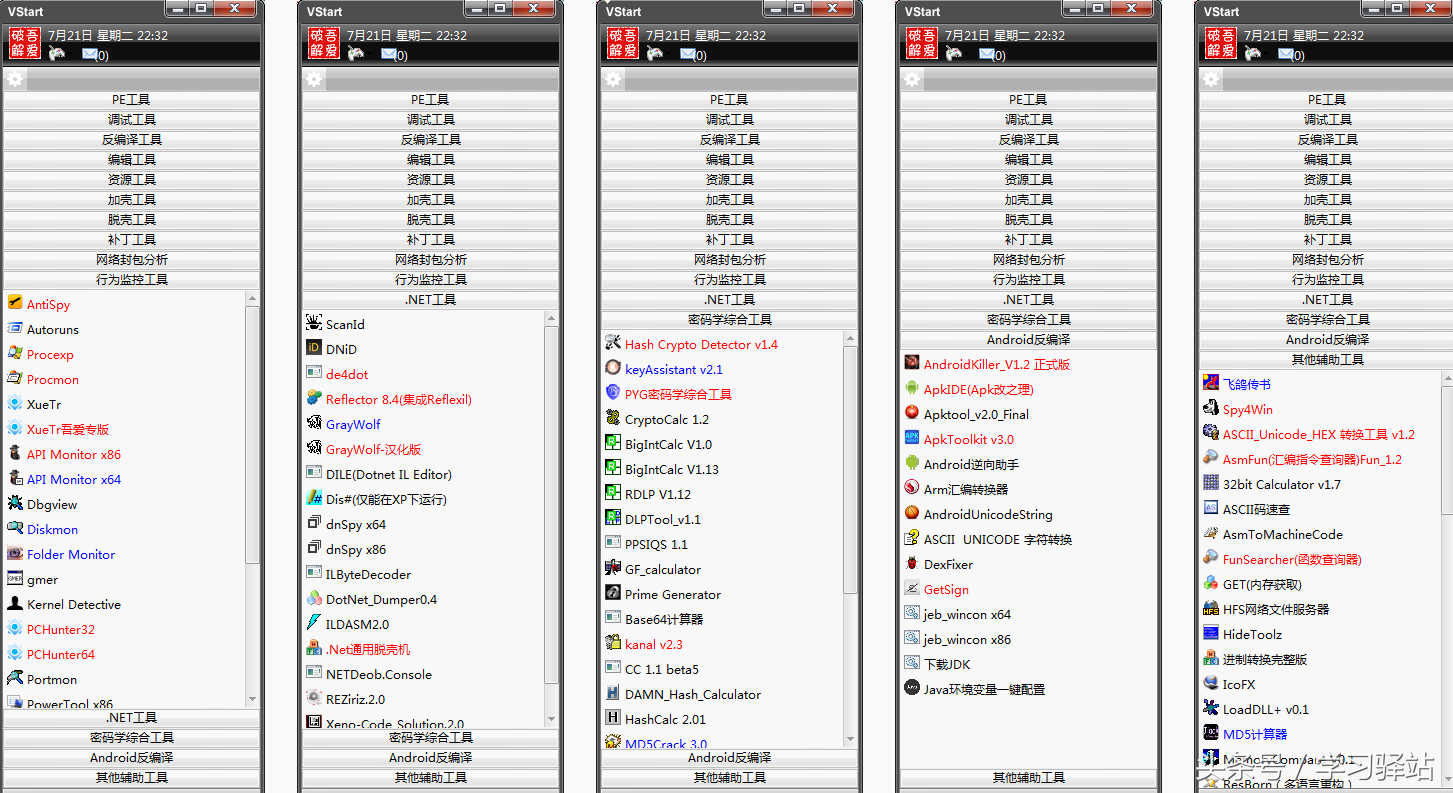Click the gear icon in the AntiSpy window
Screen dimensions: 1453x793
coord(15,79)
